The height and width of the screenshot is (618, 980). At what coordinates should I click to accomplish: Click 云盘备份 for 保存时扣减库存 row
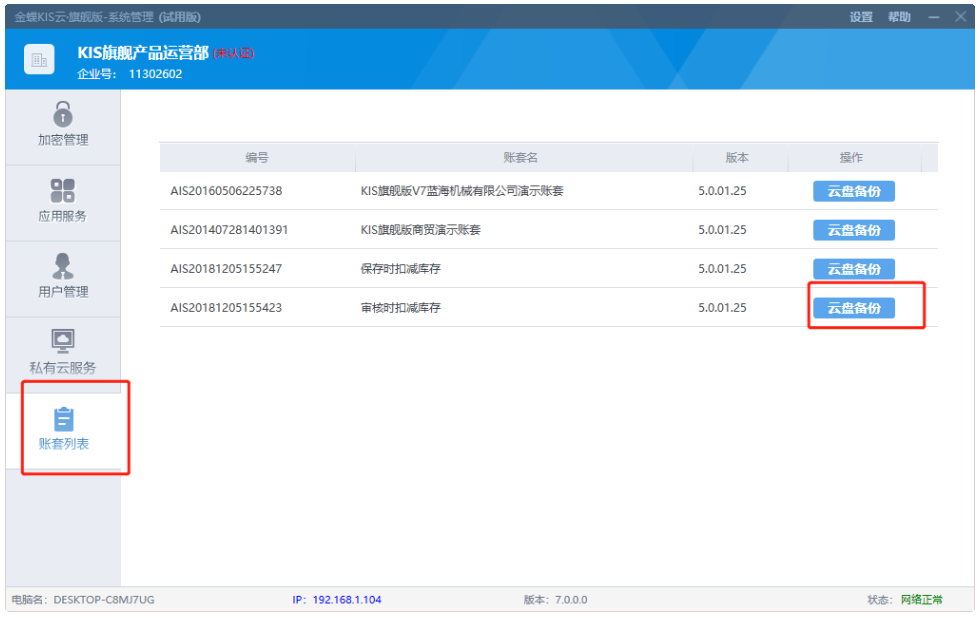(x=853, y=269)
